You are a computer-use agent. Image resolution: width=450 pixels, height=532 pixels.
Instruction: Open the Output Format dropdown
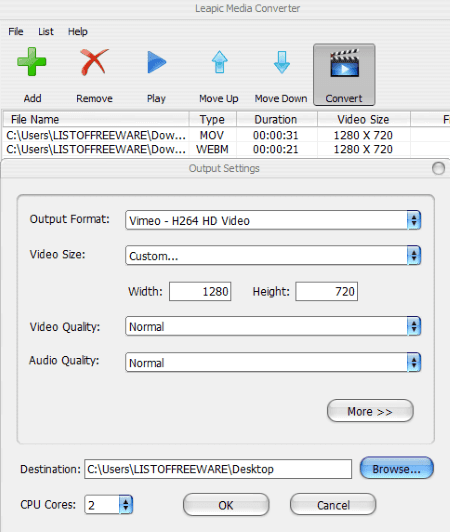[273, 220]
